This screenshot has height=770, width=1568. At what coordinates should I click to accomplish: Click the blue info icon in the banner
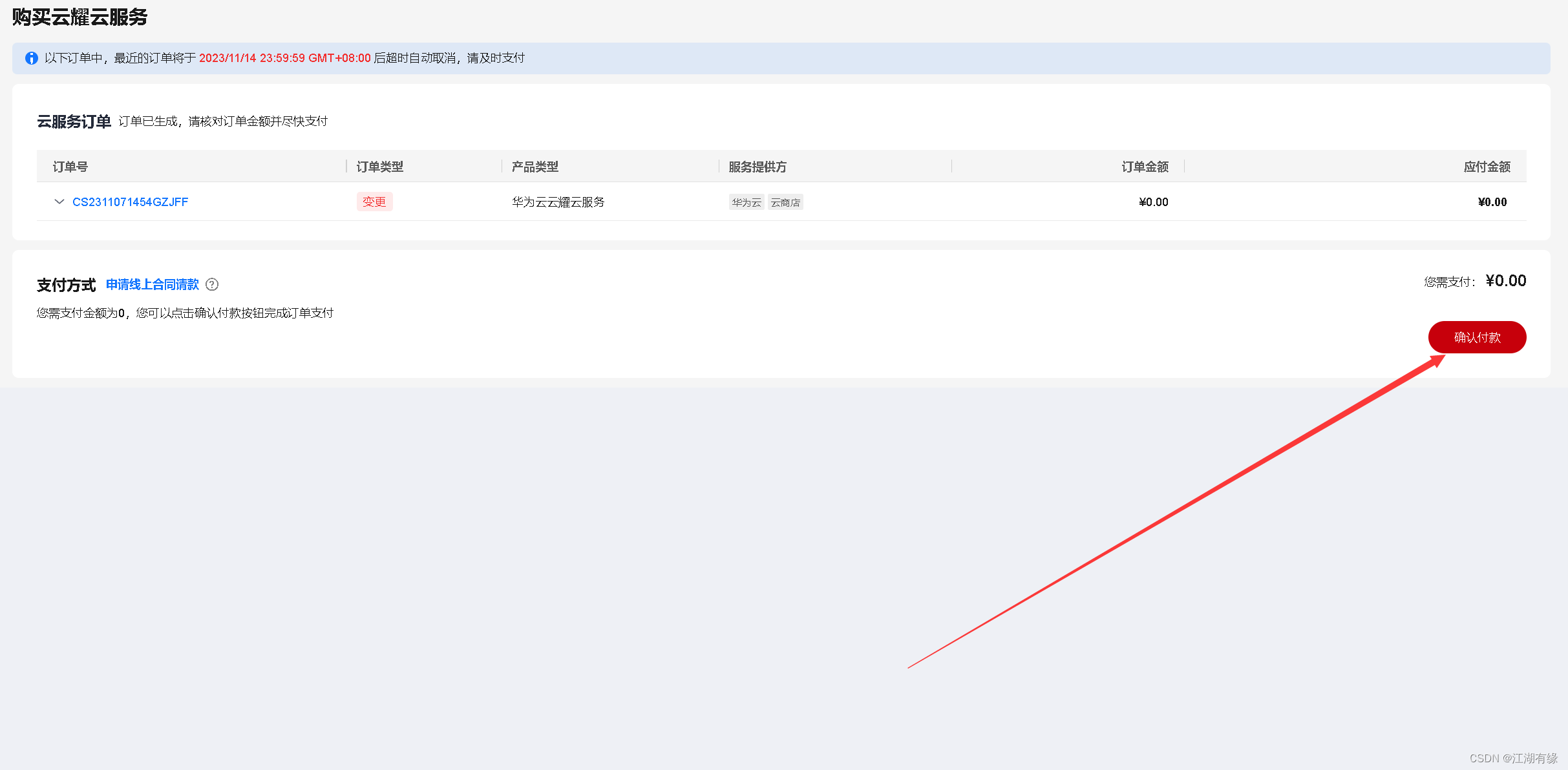click(31, 58)
